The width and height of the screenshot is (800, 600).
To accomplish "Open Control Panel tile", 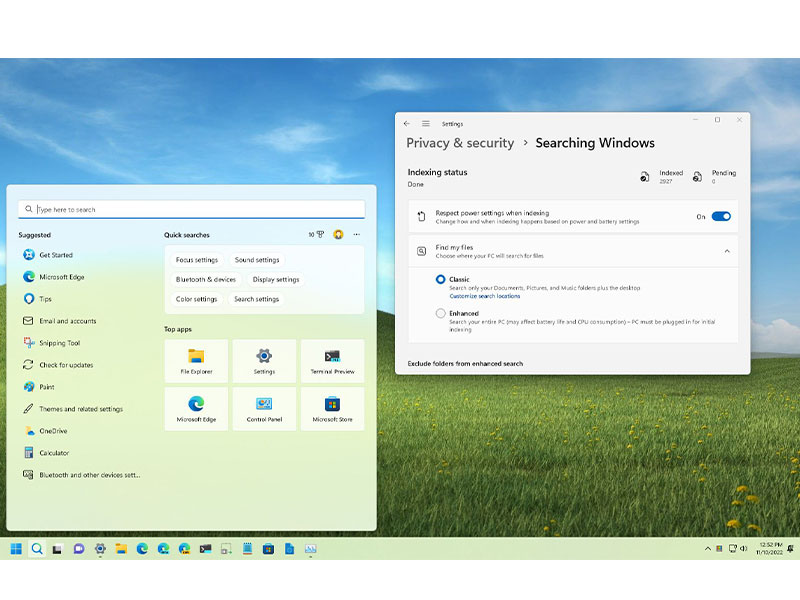I will click(x=264, y=408).
